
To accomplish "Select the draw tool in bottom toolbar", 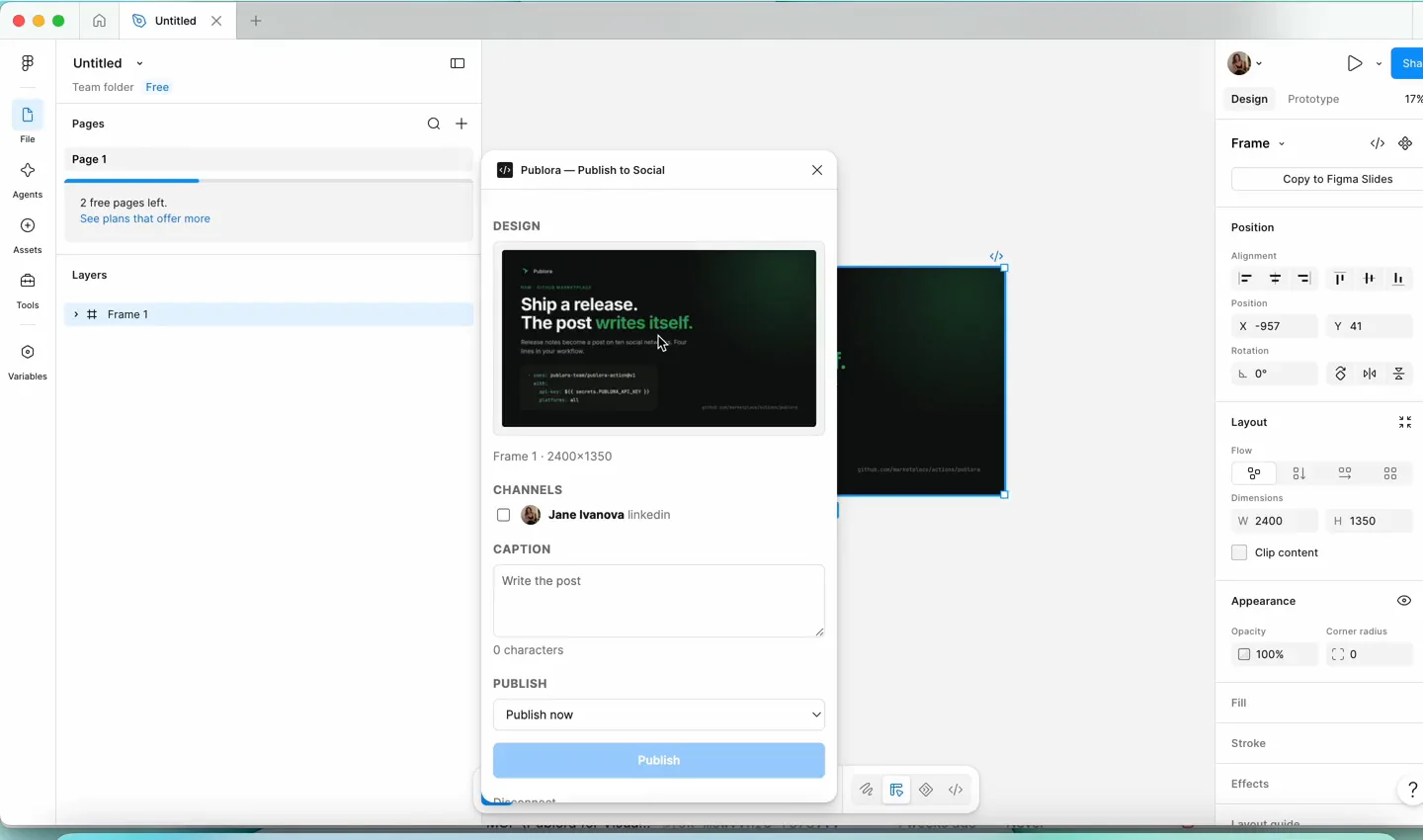I will coord(867,790).
